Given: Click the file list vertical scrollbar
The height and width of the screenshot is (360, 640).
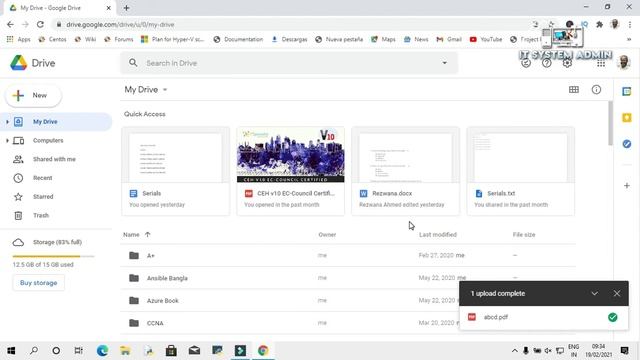Looking at the screenshot, I should (x=610, y=123).
